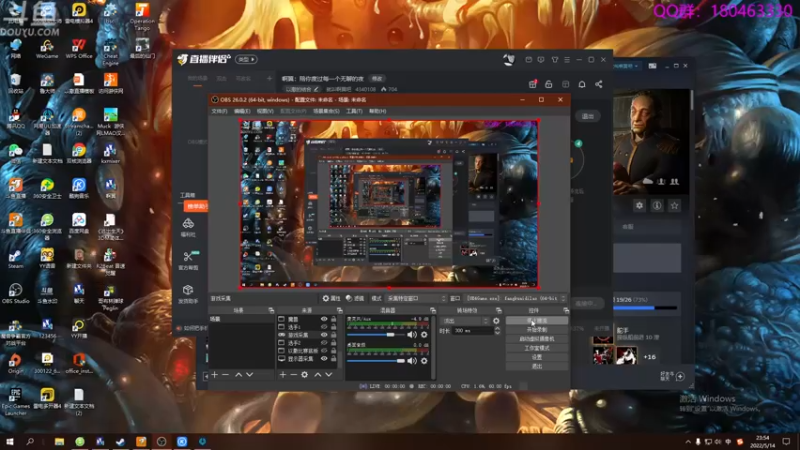Image resolution: width=800 pixels, height=450 pixels.
Task: Click star favorite icon in right window
Action: click(x=674, y=206)
